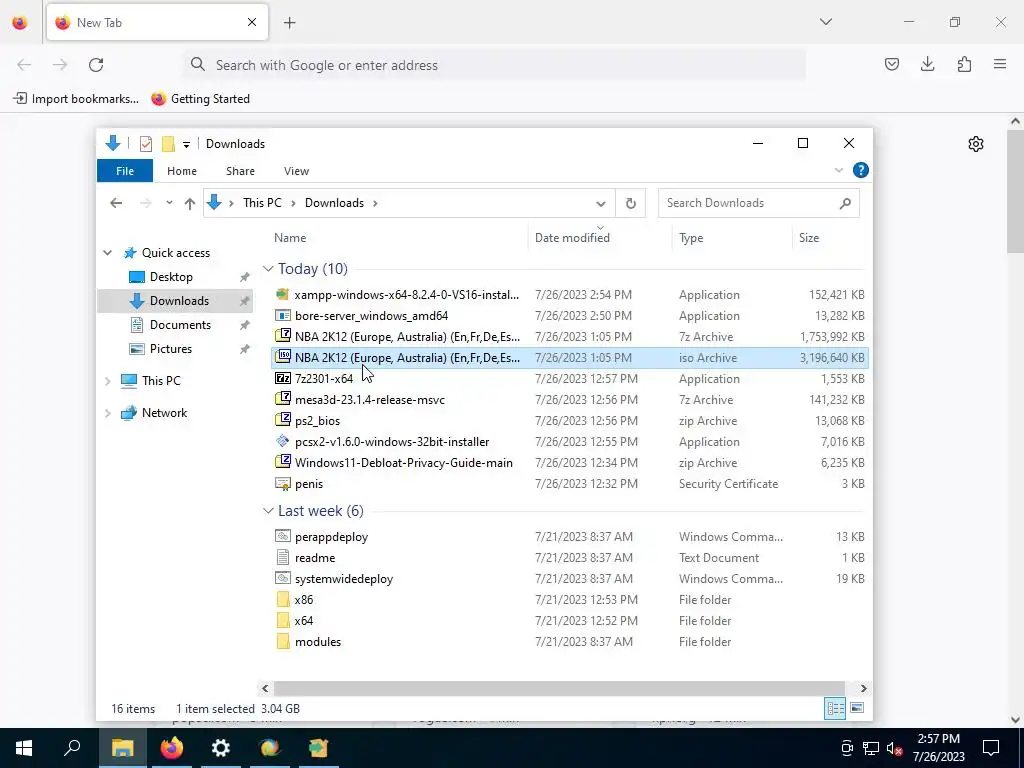Sort files by Size column
Image resolution: width=1024 pixels, height=768 pixels.
click(831, 238)
